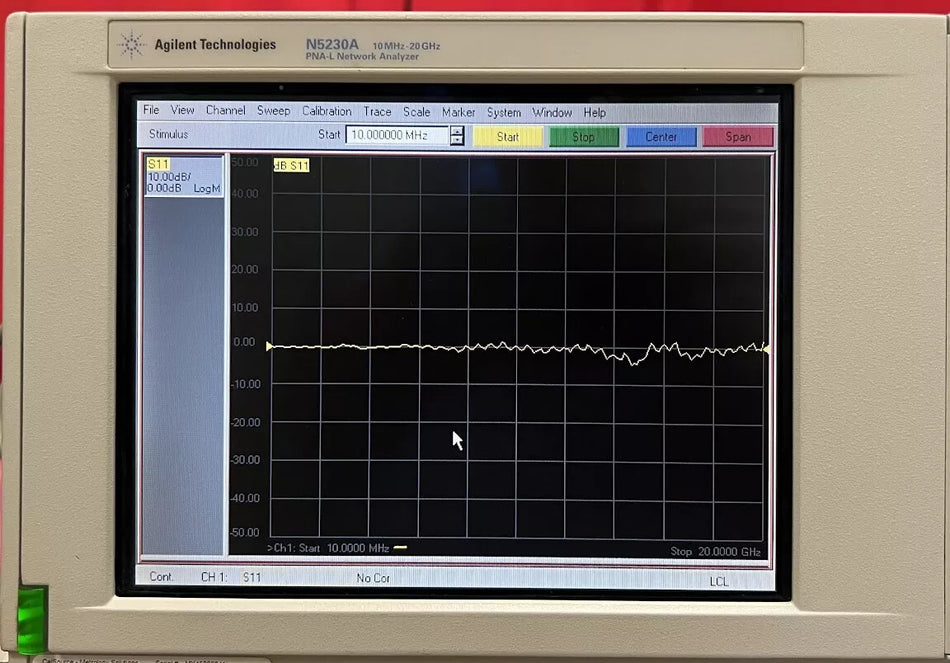Open the Help menu
The height and width of the screenshot is (663, 950).
point(595,112)
